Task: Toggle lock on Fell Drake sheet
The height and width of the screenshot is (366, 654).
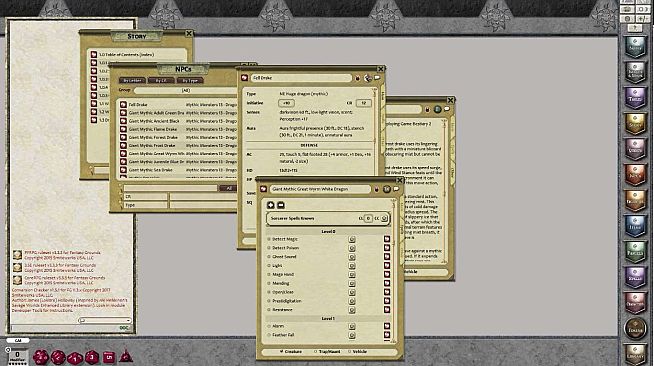Action: 357,78
